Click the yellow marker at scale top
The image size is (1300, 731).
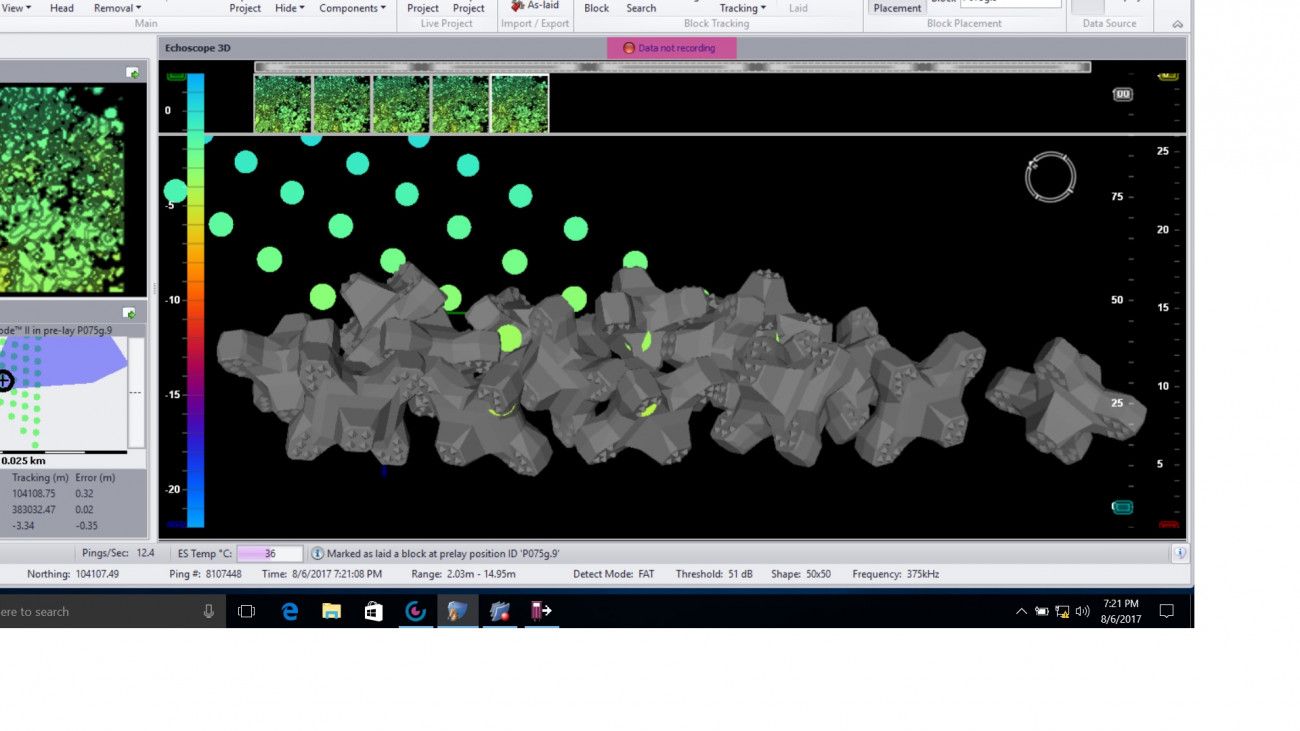pyautogui.click(x=1168, y=76)
